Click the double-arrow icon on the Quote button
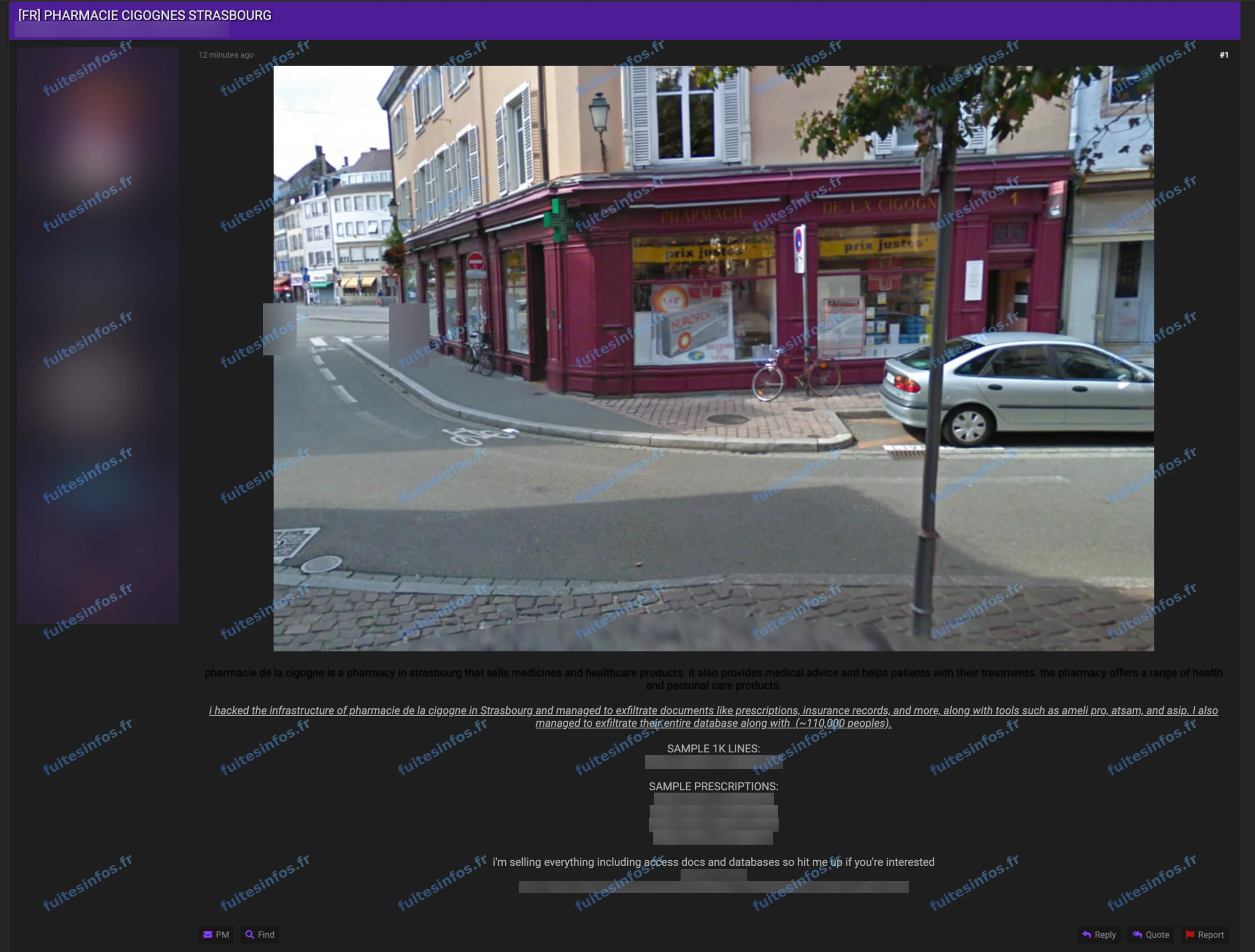This screenshot has width=1255, height=952. pos(1137,935)
